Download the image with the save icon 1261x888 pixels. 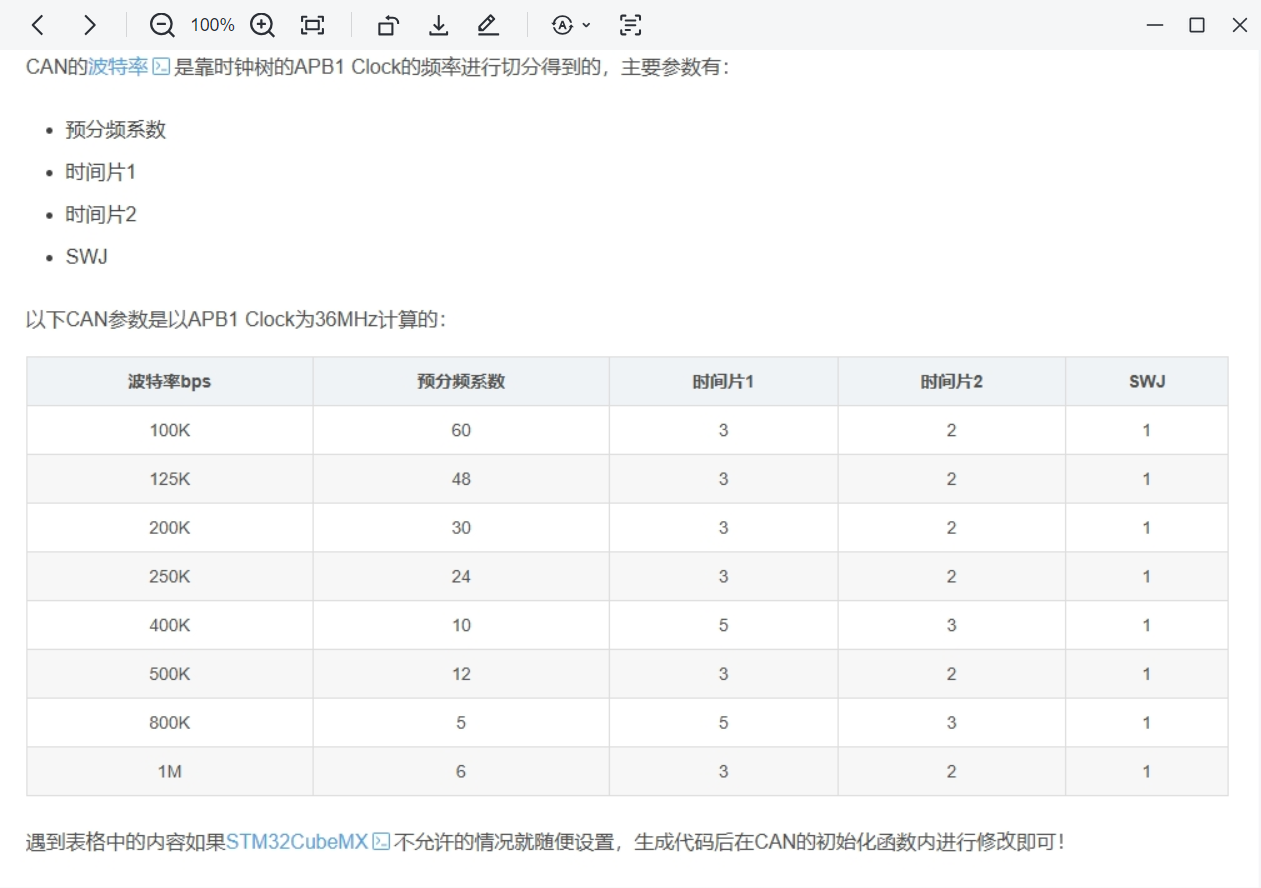click(438, 25)
